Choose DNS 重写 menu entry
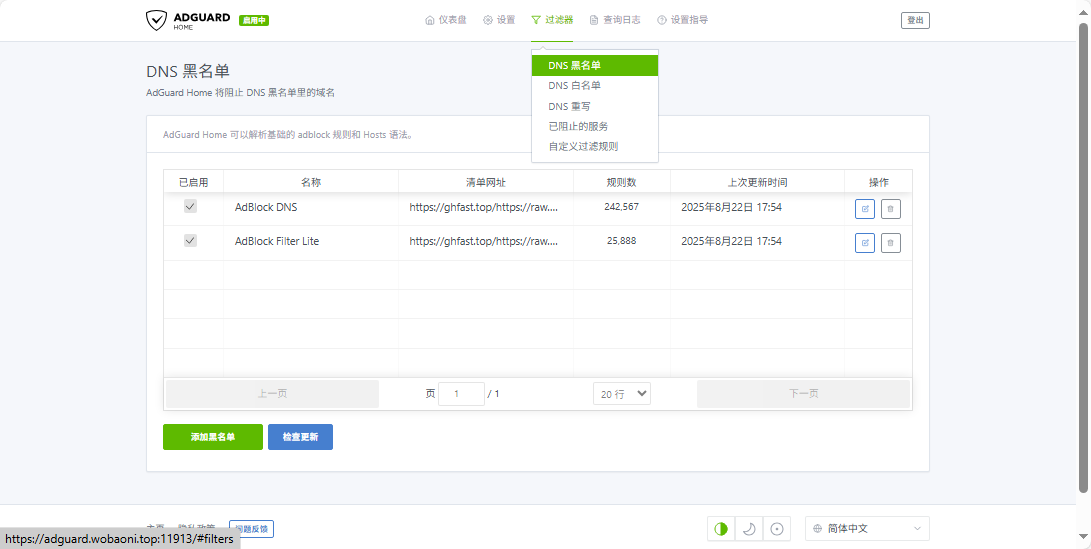 (595, 106)
